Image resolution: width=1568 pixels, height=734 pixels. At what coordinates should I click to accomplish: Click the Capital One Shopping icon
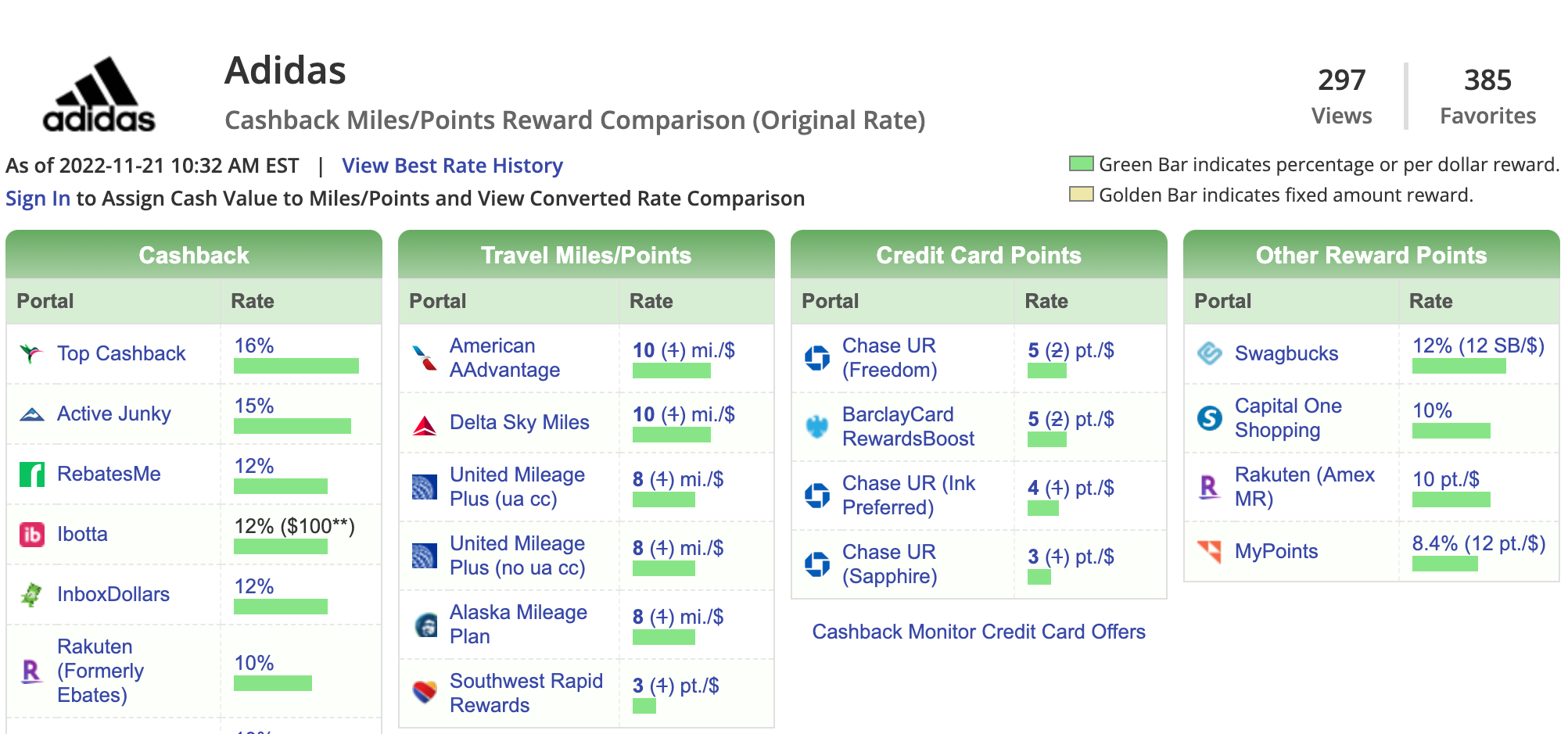click(1210, 418)
